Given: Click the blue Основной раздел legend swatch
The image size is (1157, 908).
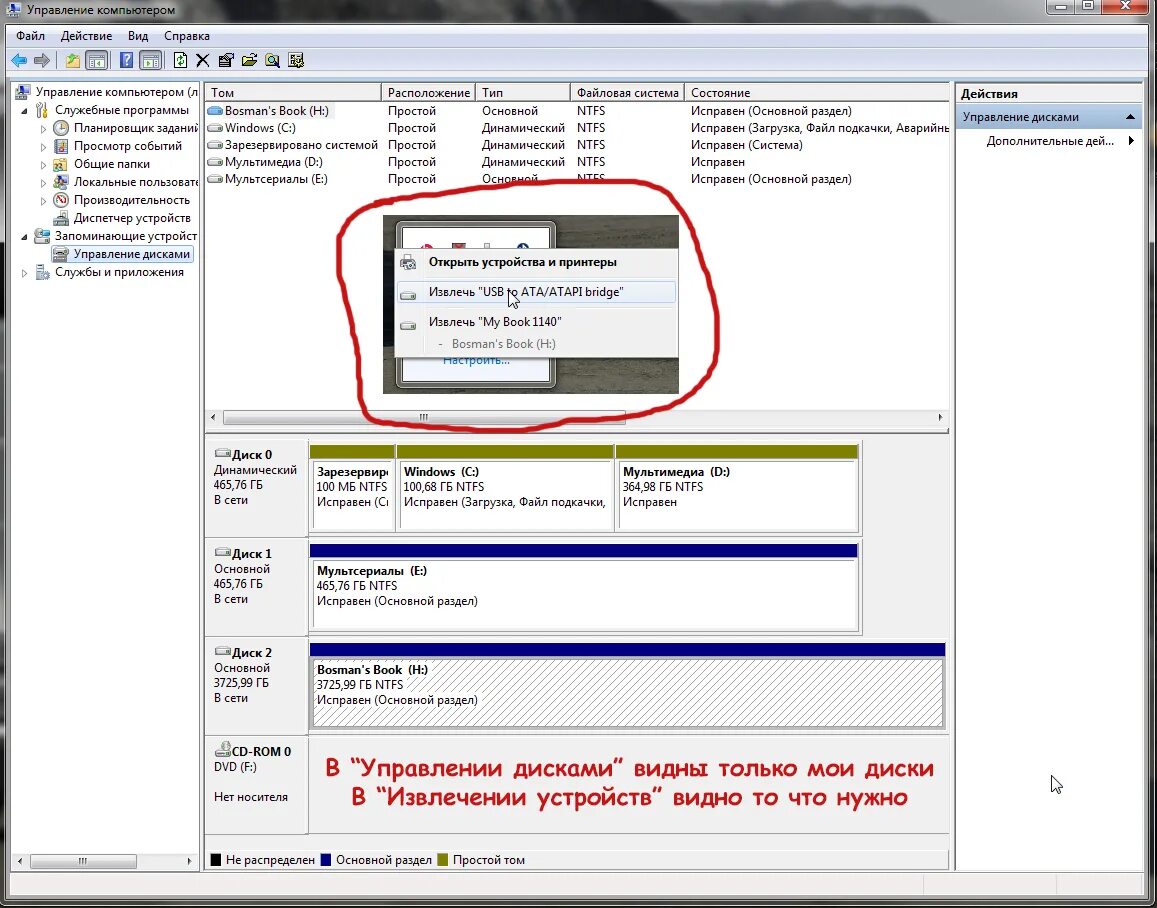Looking at the screenshot, I should (x=325, y=860).
